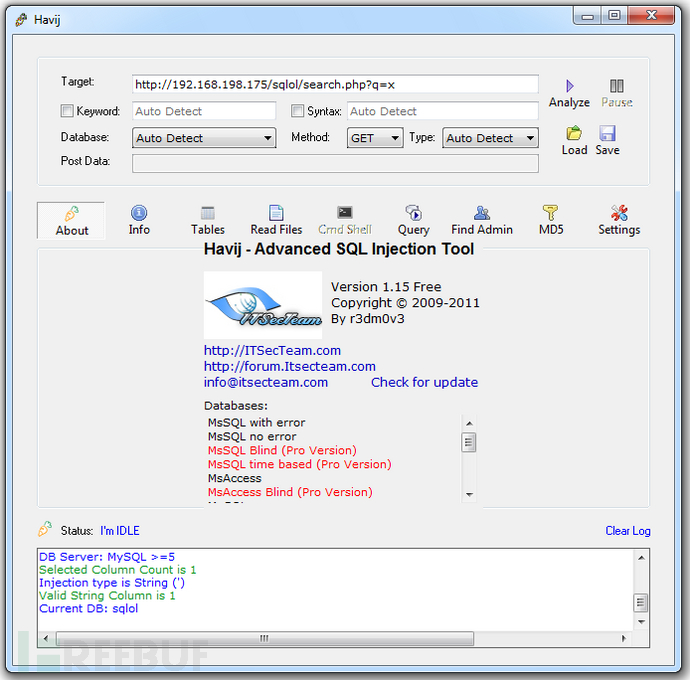Open the http://ITSecTeam.com link

coord(272,350)
